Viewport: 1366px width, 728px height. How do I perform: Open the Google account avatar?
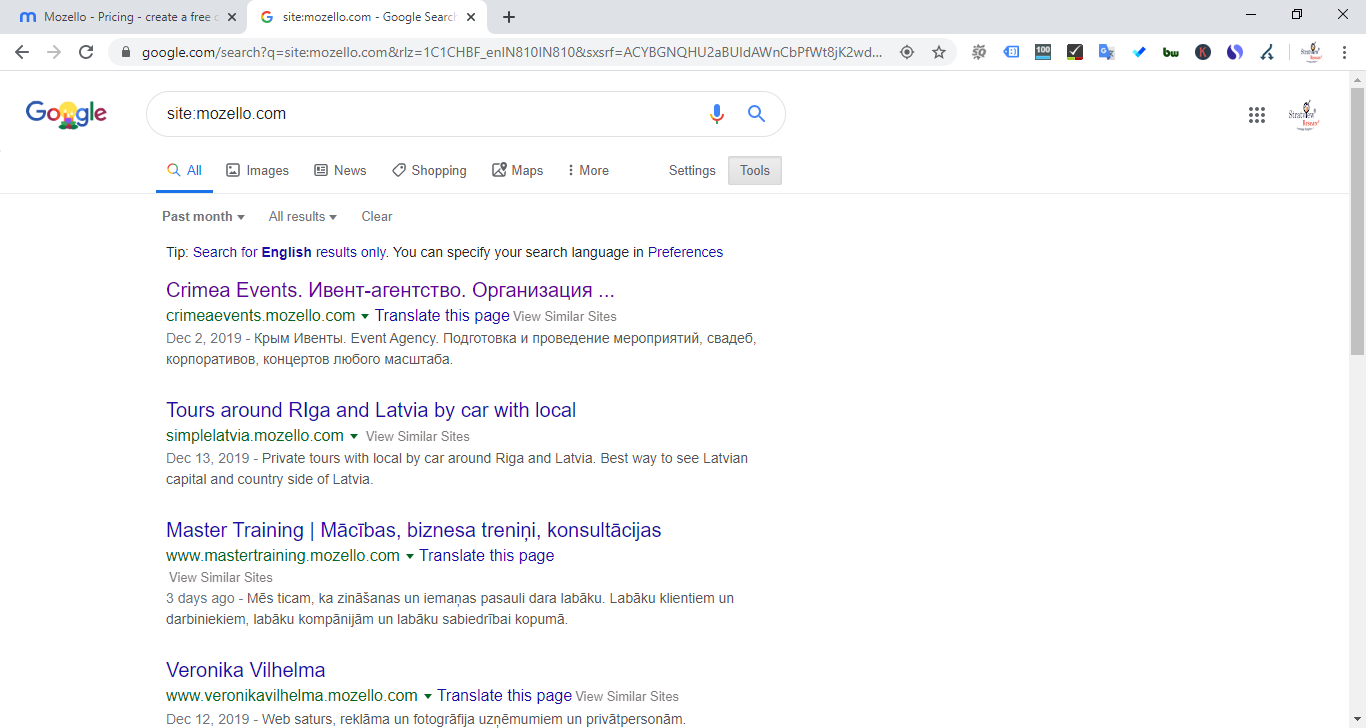[1303, 115]
